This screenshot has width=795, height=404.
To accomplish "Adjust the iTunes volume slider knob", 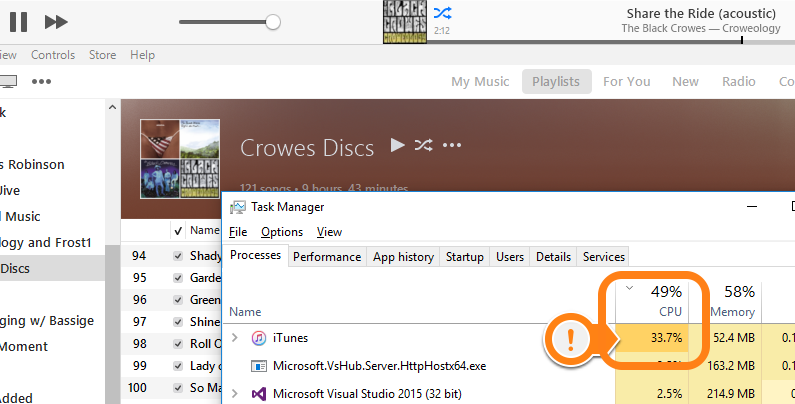I will click(273, 22).
